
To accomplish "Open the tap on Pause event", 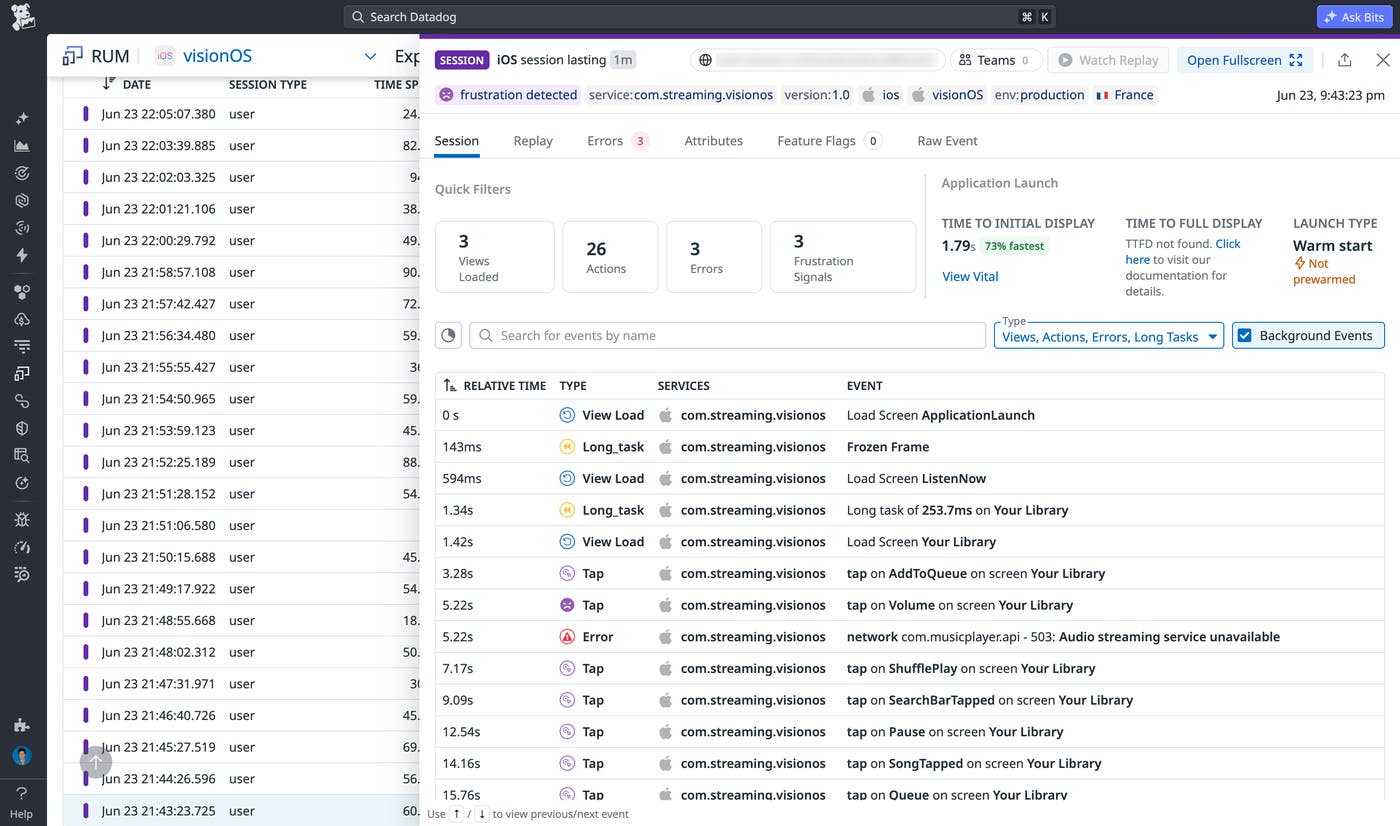I will (910, 731).
